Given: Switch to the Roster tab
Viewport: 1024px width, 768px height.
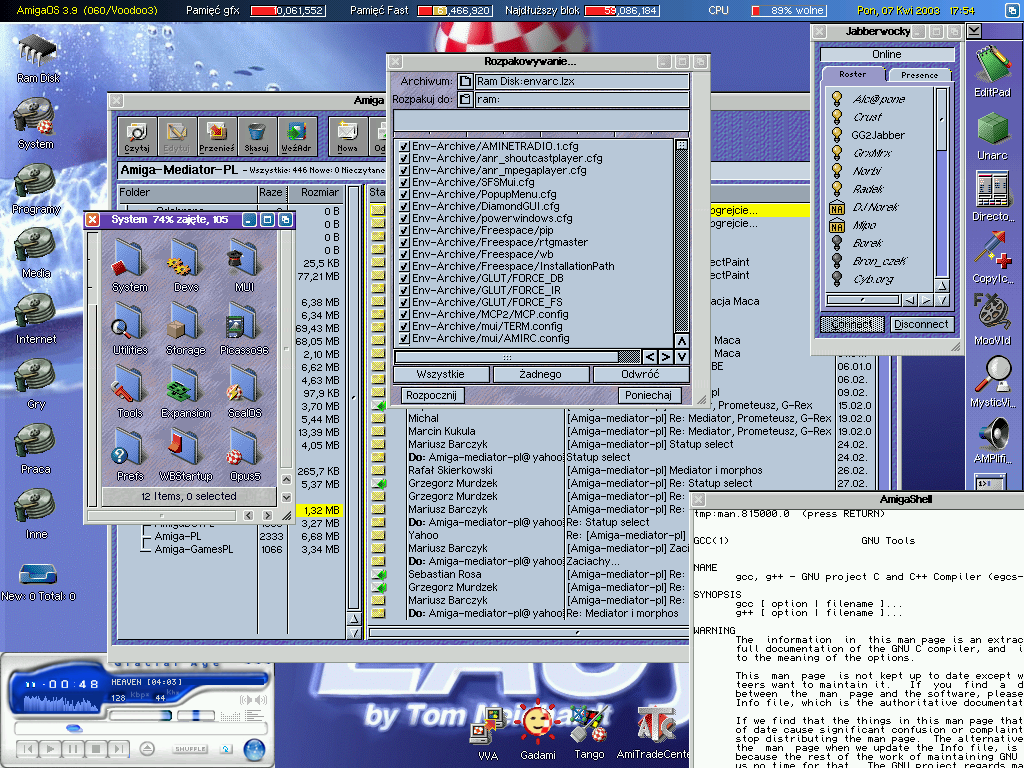Looking at the screenshot, I should coord(852,74).
